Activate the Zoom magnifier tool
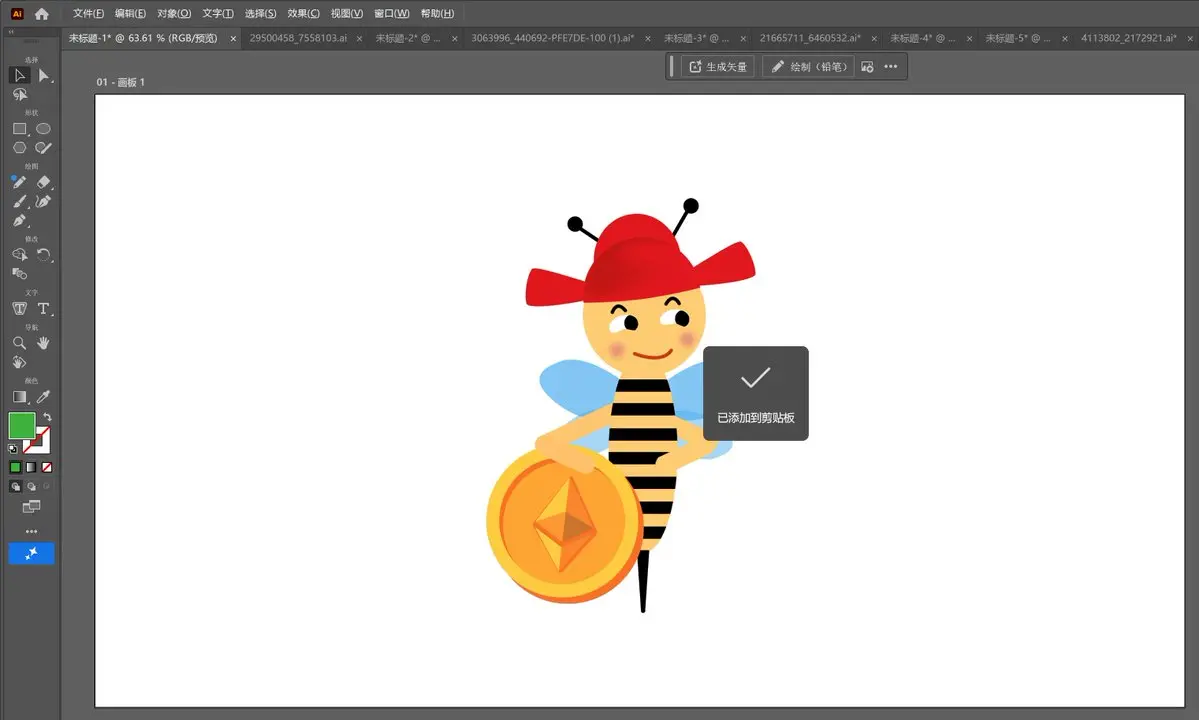The width and height of the screenshot is (1199, 720). (19, 343)
